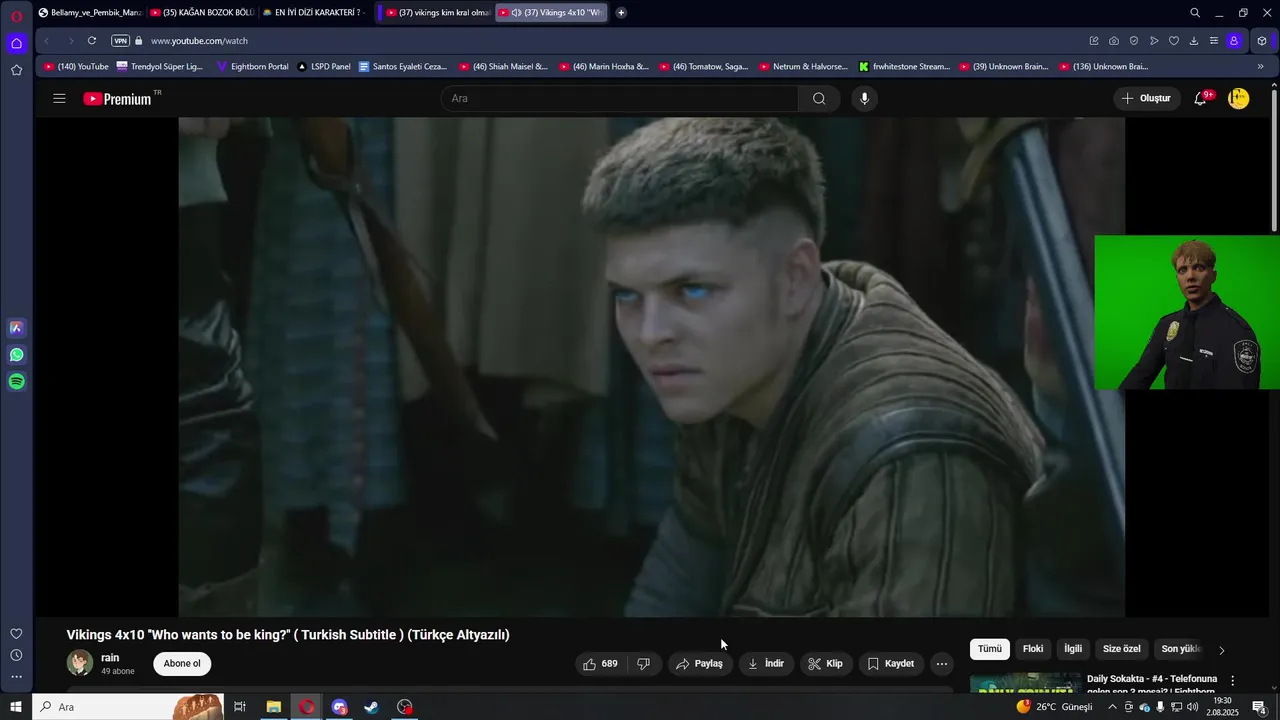Select the İlgili filter chip
This screenshot has height=720, width=1280.
[x=1073, y=649]
